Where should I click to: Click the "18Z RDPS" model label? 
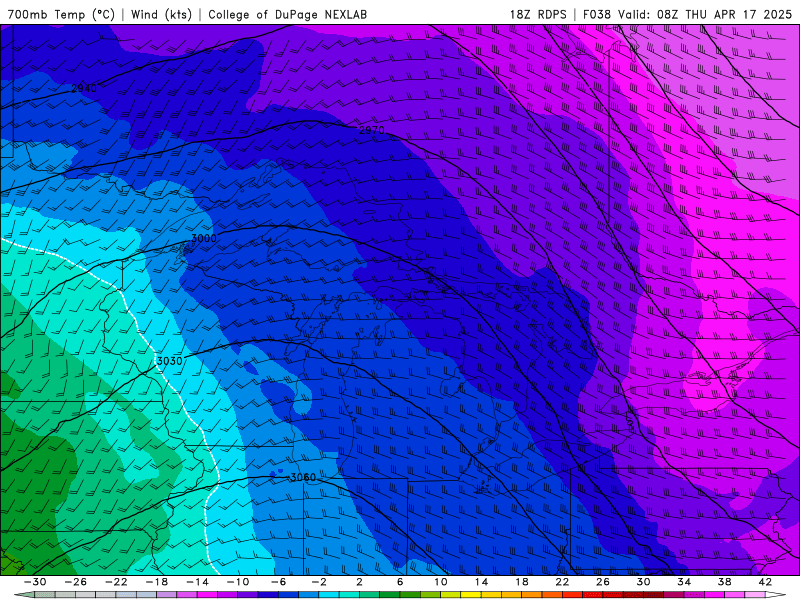tap(538, 14)
